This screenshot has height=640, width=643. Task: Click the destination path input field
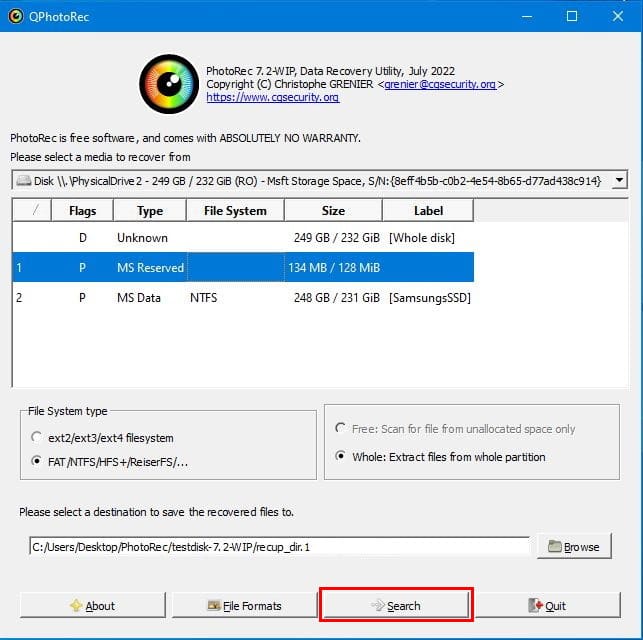point(280,547)
